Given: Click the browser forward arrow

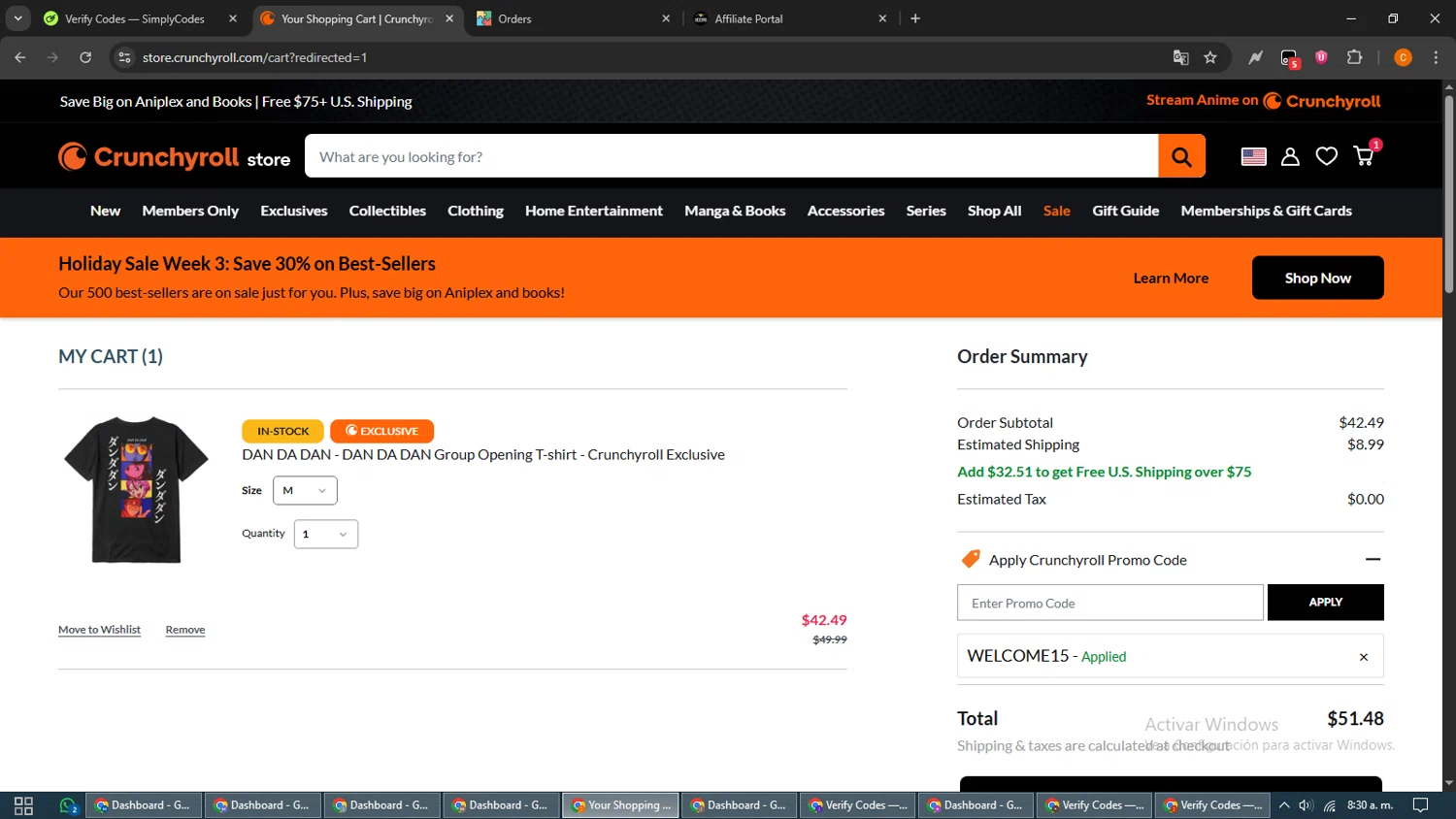Looking at the screenshot, I should tap(52, 57).
